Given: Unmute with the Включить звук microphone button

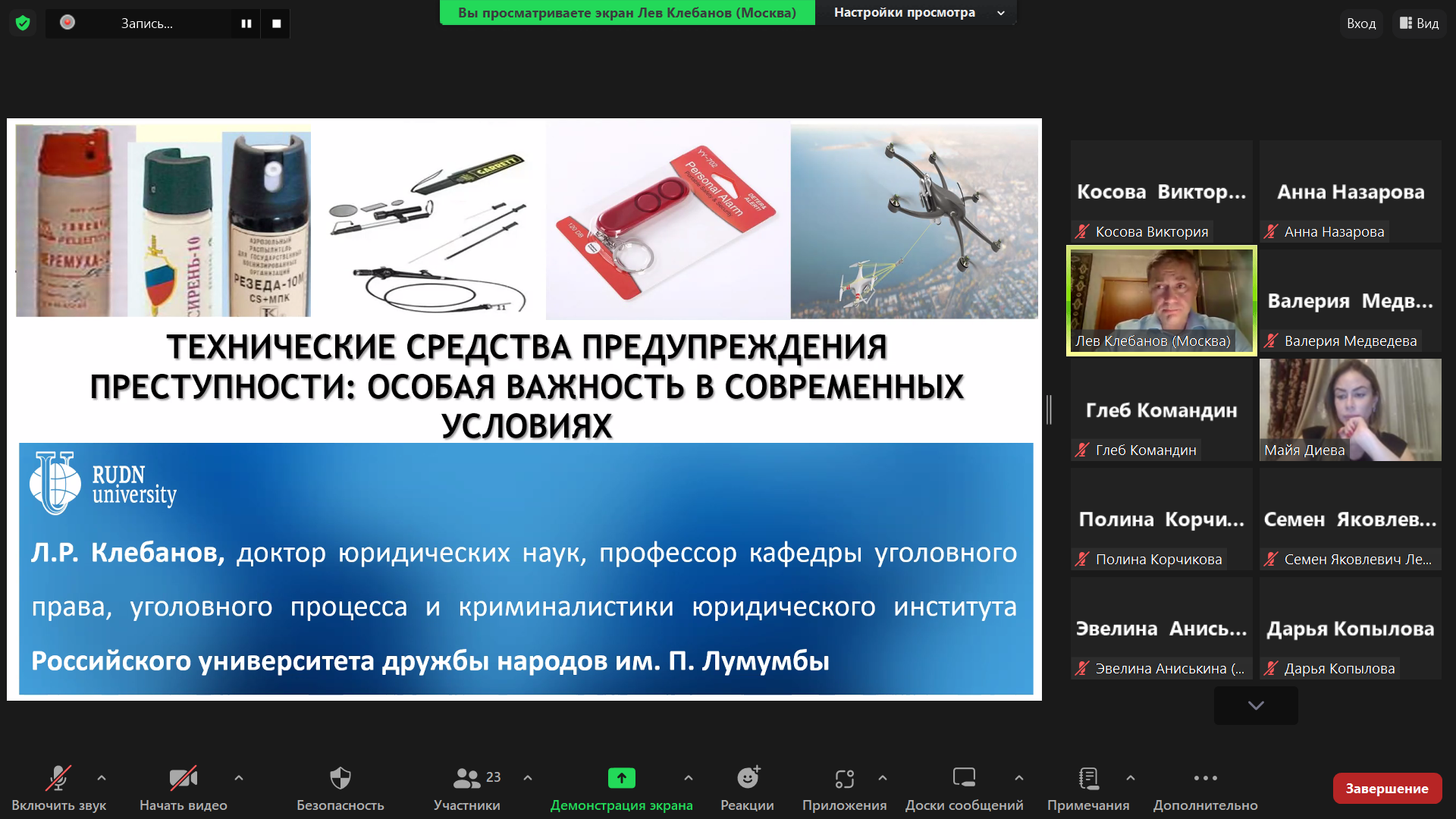Looking at the screenshot, I should click(58, 789).
